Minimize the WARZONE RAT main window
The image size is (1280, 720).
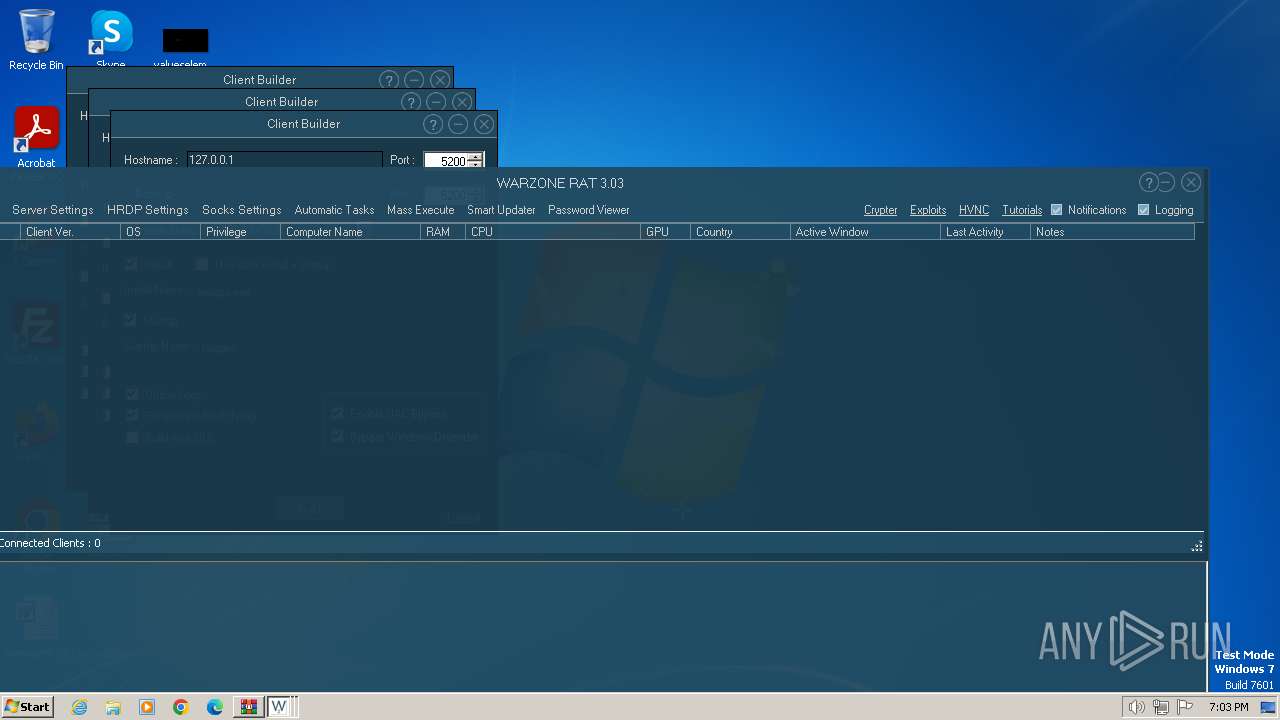[1166, 182]
